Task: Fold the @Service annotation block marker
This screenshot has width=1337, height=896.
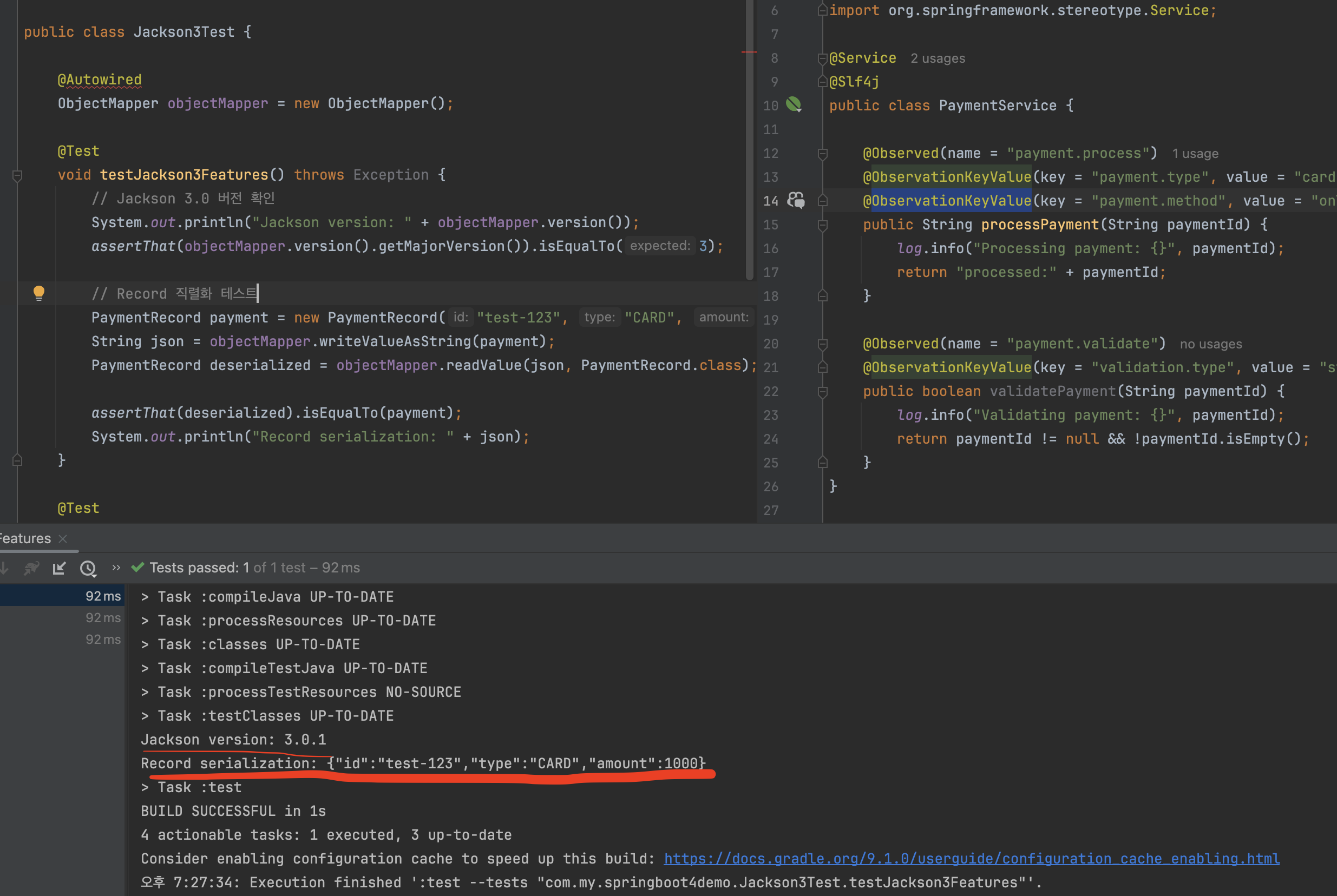Action: (823, 58)
